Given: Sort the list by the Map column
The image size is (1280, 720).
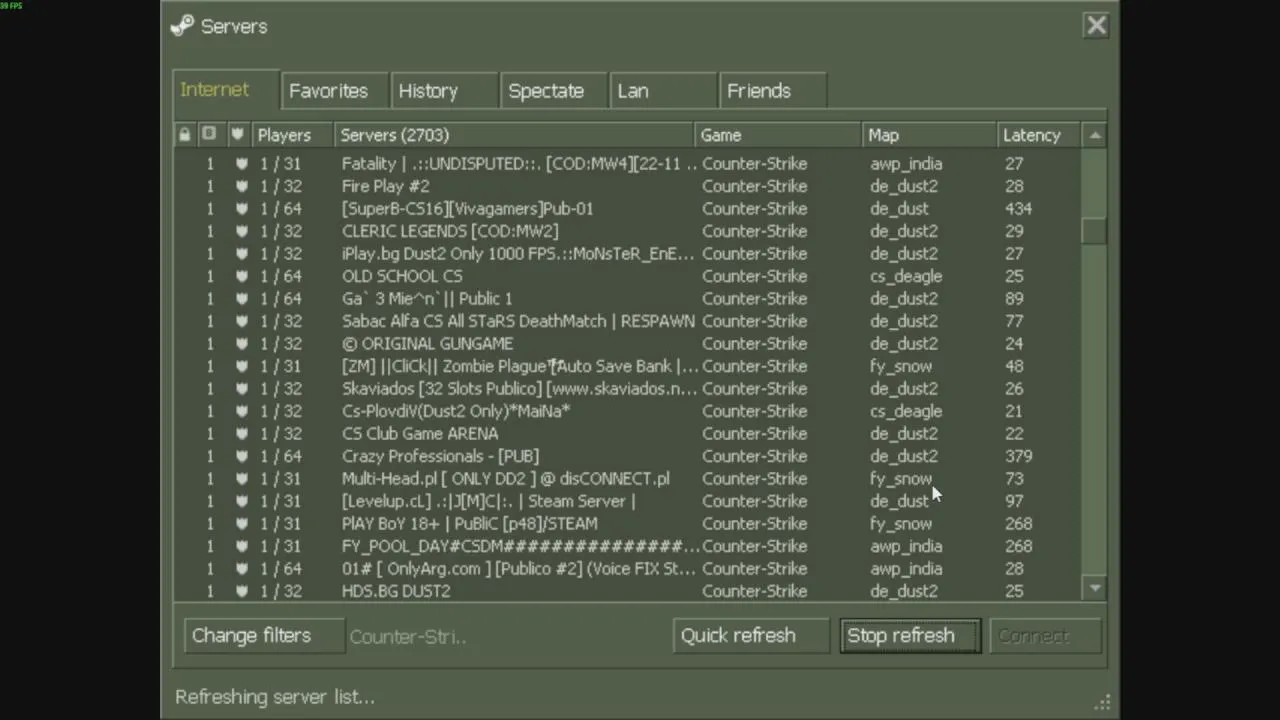Looking at the screenshot, I should point(929,134).
